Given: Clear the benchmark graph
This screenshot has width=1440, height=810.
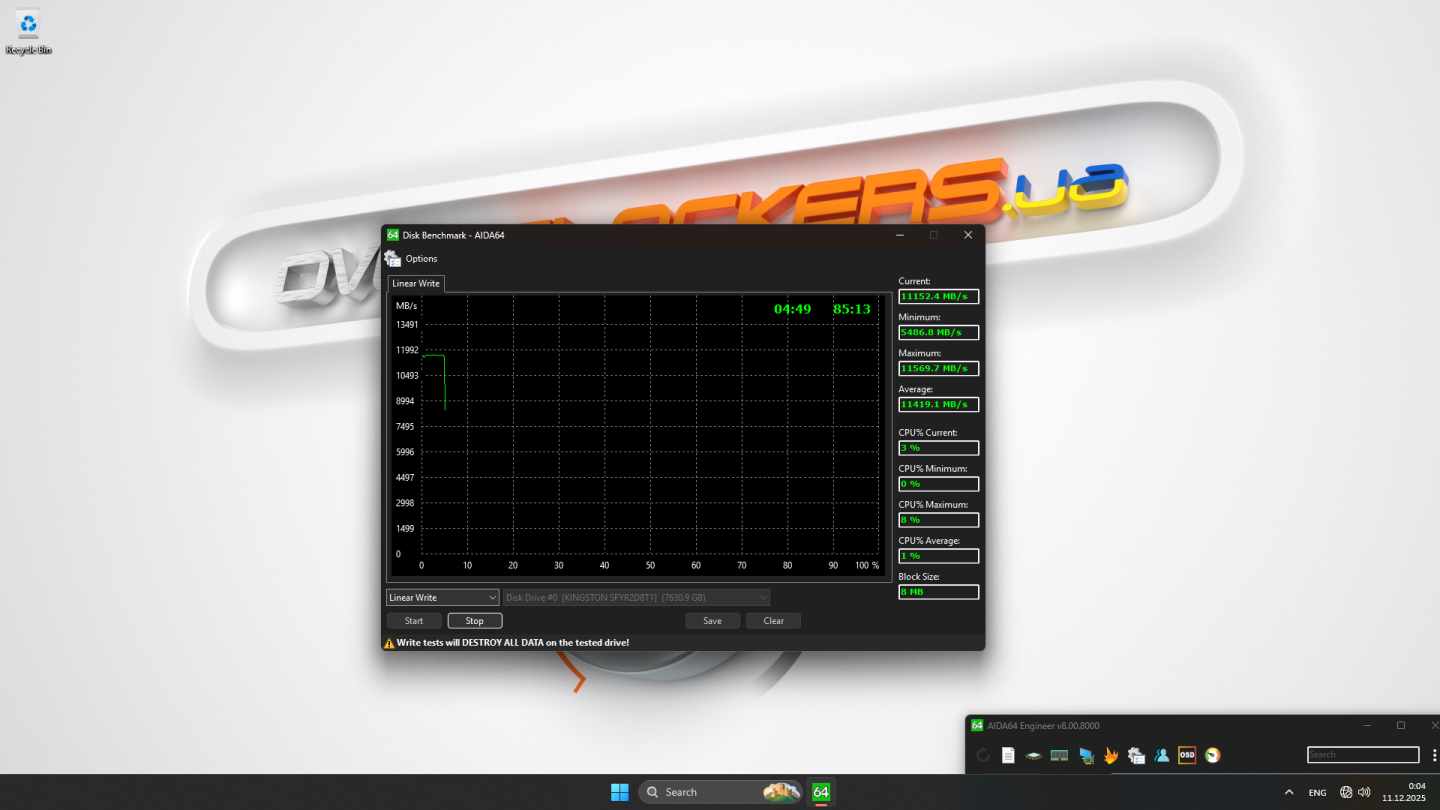Looking at the screenshot, I should point(774,621).
